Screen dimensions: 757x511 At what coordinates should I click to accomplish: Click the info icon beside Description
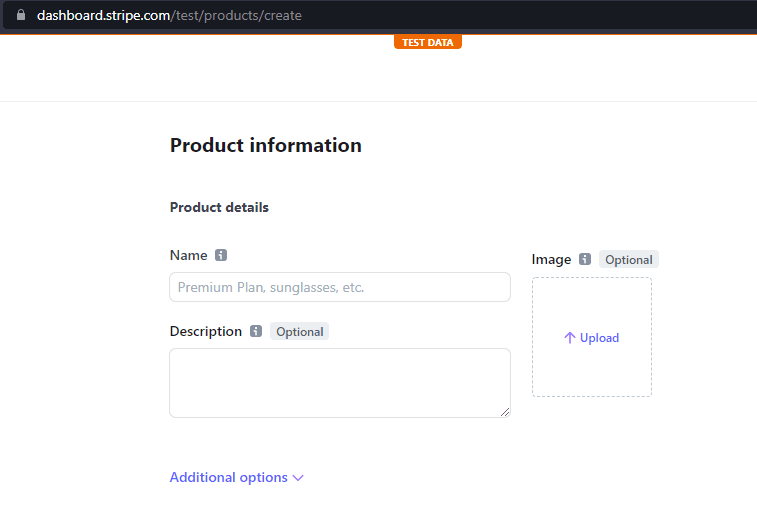(x=256, y=332)
